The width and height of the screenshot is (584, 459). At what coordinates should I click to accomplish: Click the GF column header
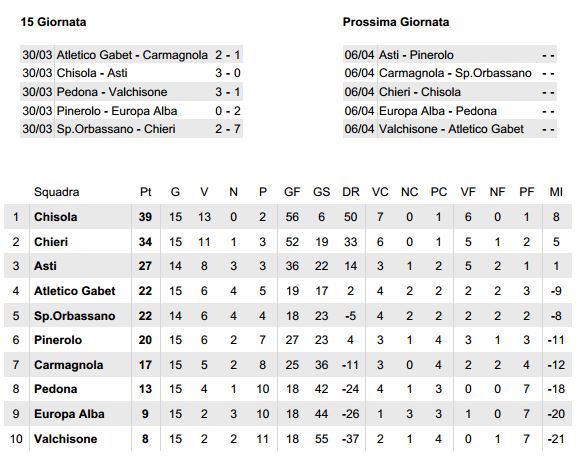tap(292, 192)
